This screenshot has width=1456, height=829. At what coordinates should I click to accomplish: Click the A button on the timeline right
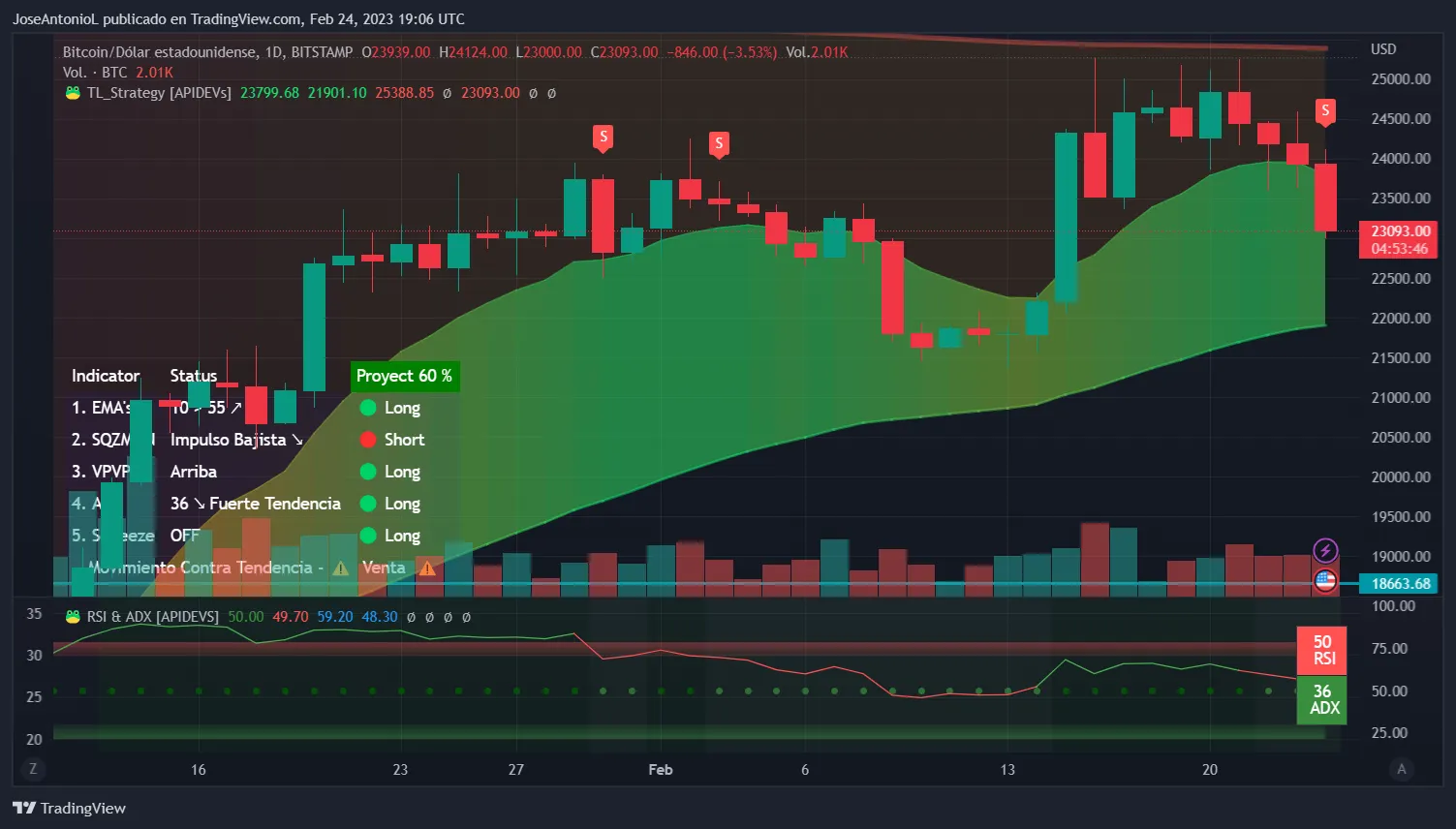pos(1401,768)
